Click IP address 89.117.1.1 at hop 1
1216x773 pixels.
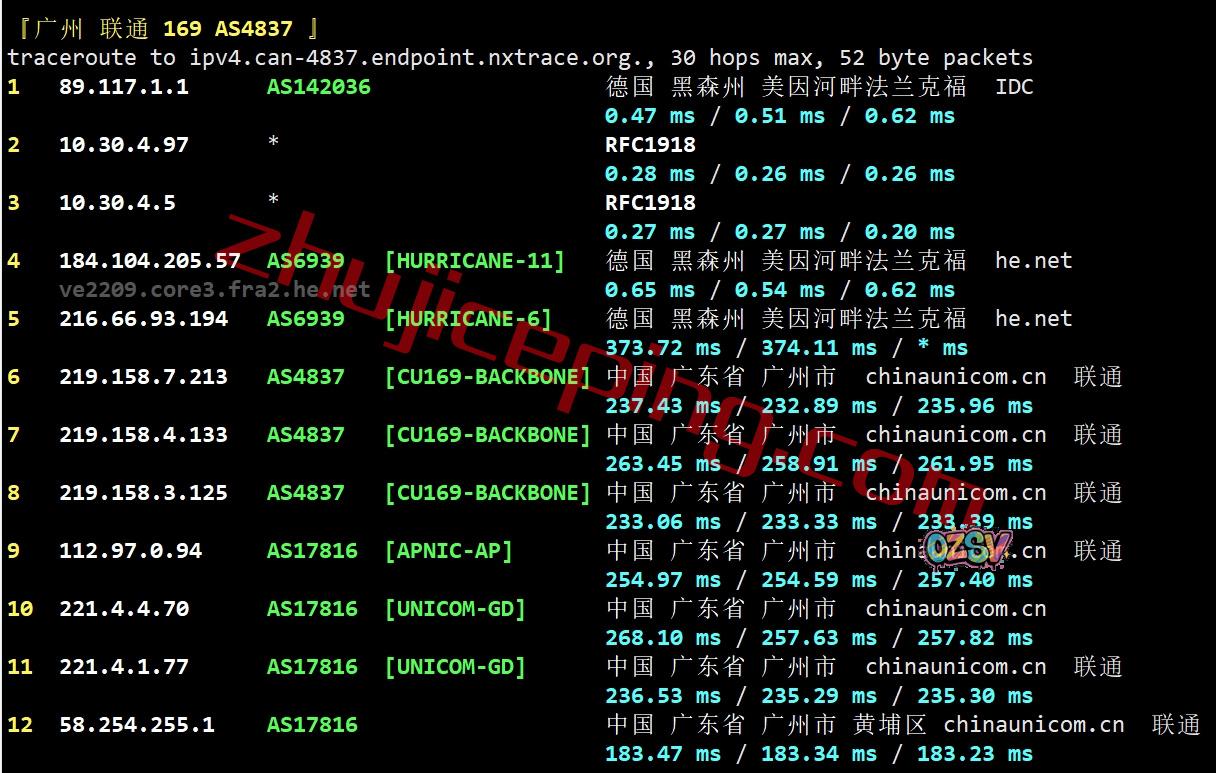pos(124,87)
